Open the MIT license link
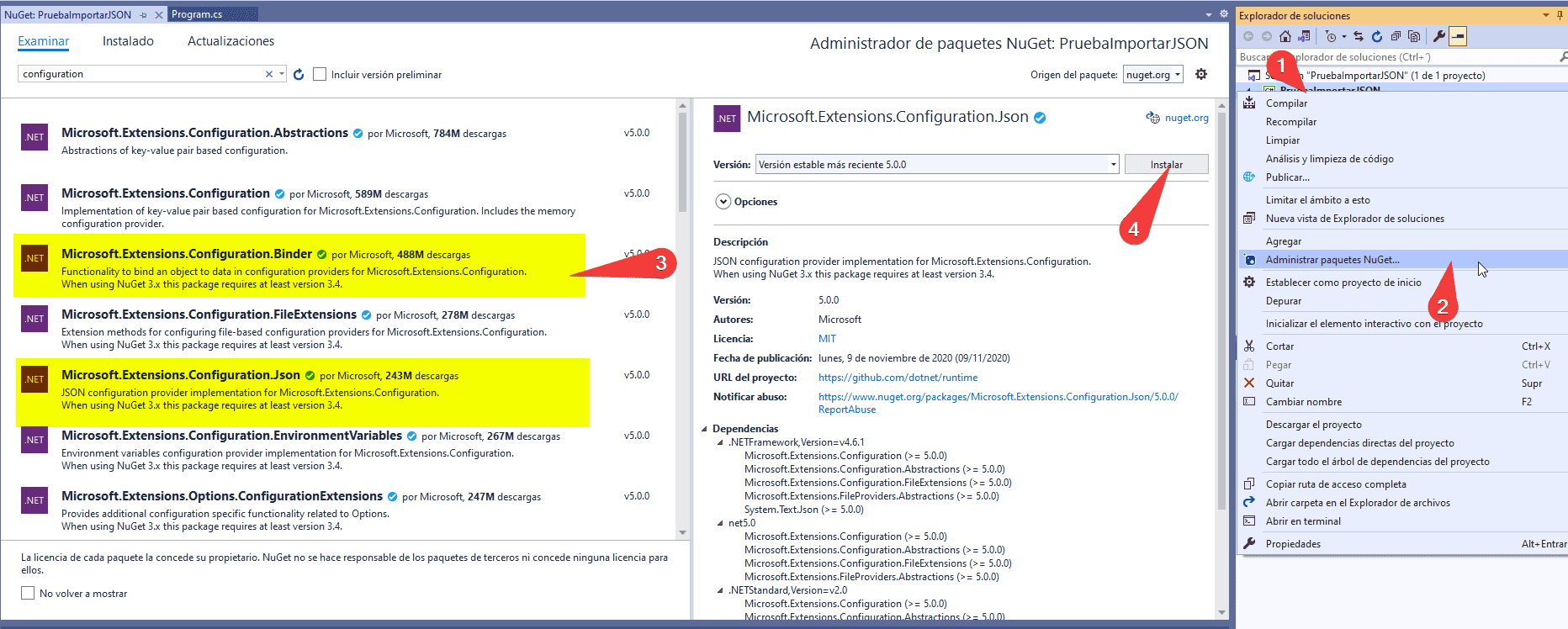Viewport: 1568px width, 629px height. point(827,339)
